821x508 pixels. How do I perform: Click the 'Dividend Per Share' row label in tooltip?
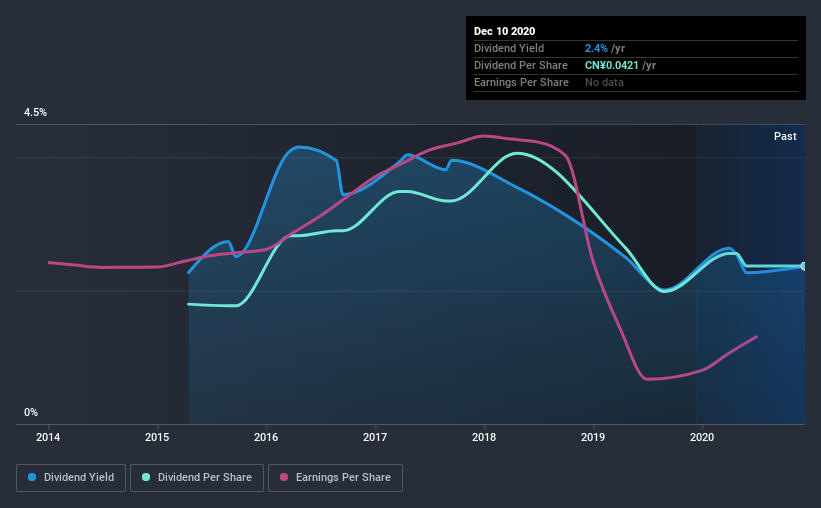coord(520,65)
